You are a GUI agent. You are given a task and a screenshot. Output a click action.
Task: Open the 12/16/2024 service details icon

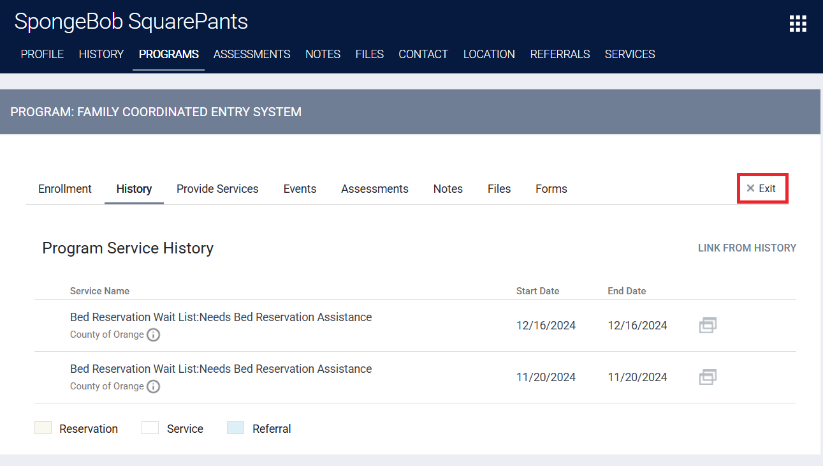(x=707, y=325)
